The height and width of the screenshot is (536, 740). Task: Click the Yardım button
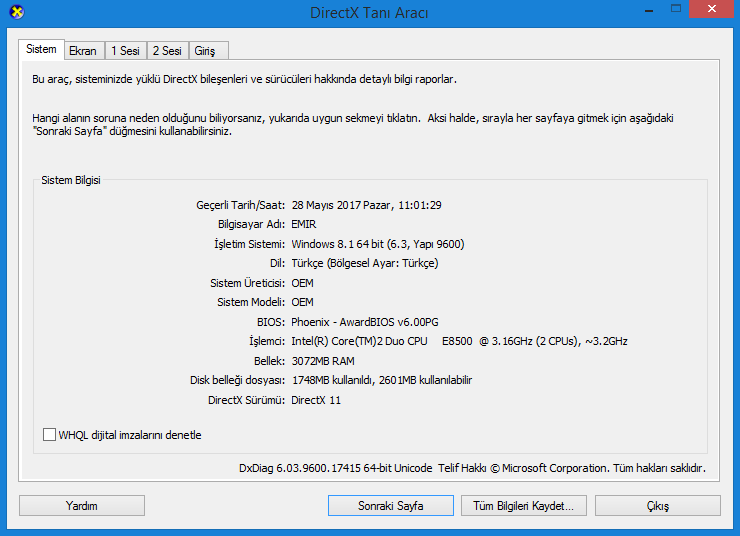click(x=82, y=506)
